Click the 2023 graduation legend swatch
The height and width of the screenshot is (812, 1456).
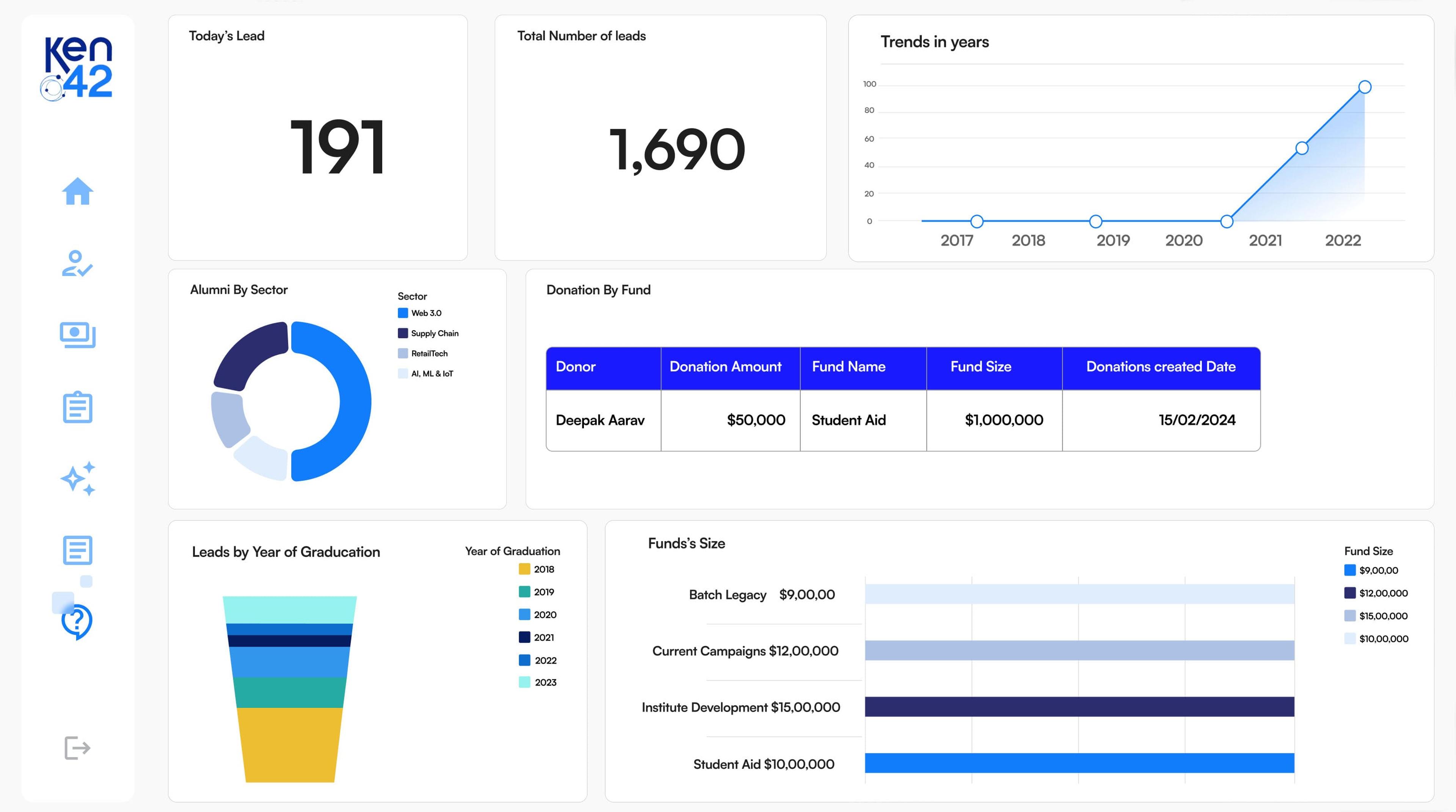524,682
